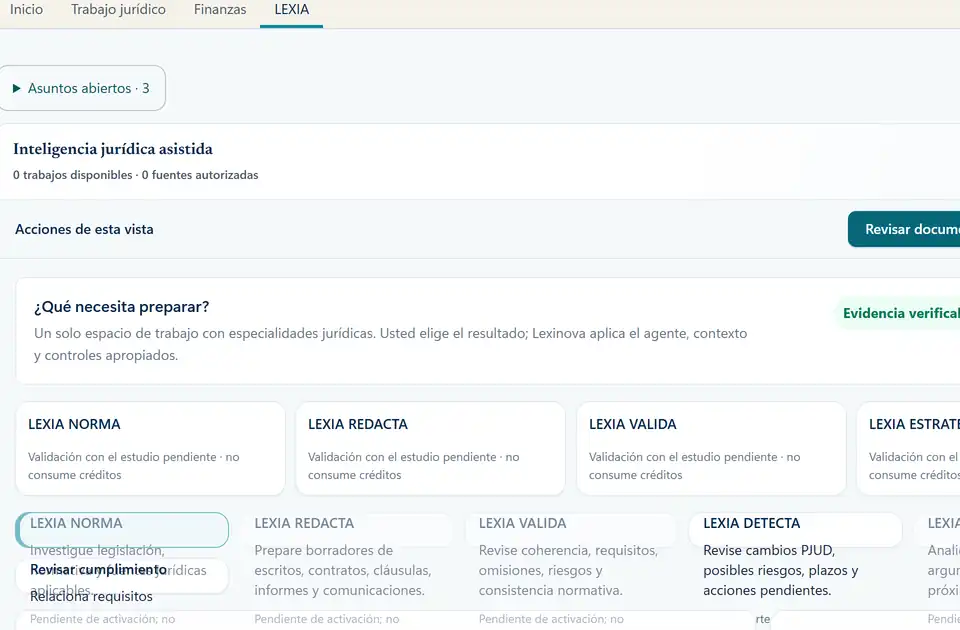The width and height of the screenshot is (960, 630).
Task: Click 'Prepare borradores de escritos, contratos' description
Action: pyautogui.click(x=343, y=570)
